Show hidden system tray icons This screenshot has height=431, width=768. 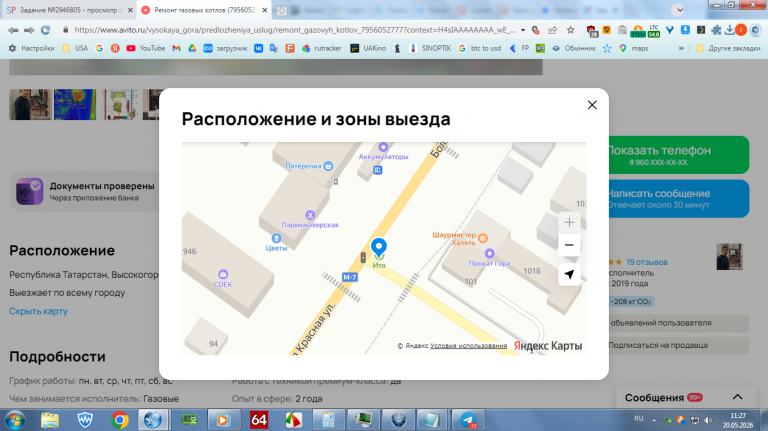(x=654, y=420)
